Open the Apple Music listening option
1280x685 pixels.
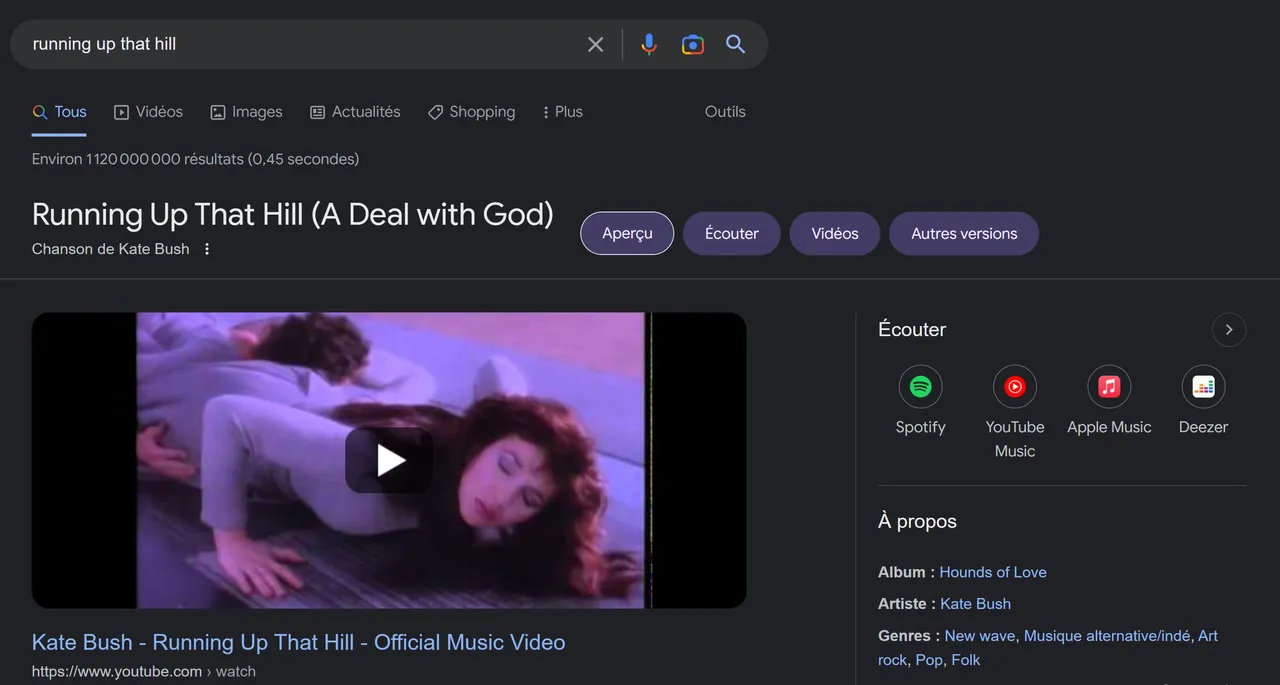[x=1109, y=401]
